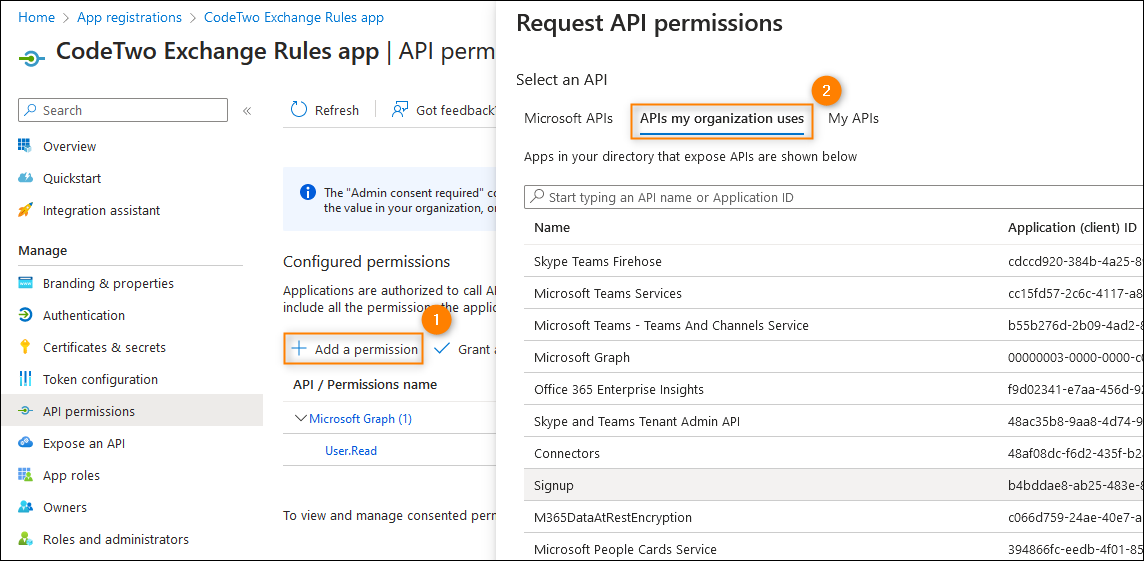Click the Grant consent checkmark icon
The height and width of the screenshot is (561, 1144).
point(441,349)
